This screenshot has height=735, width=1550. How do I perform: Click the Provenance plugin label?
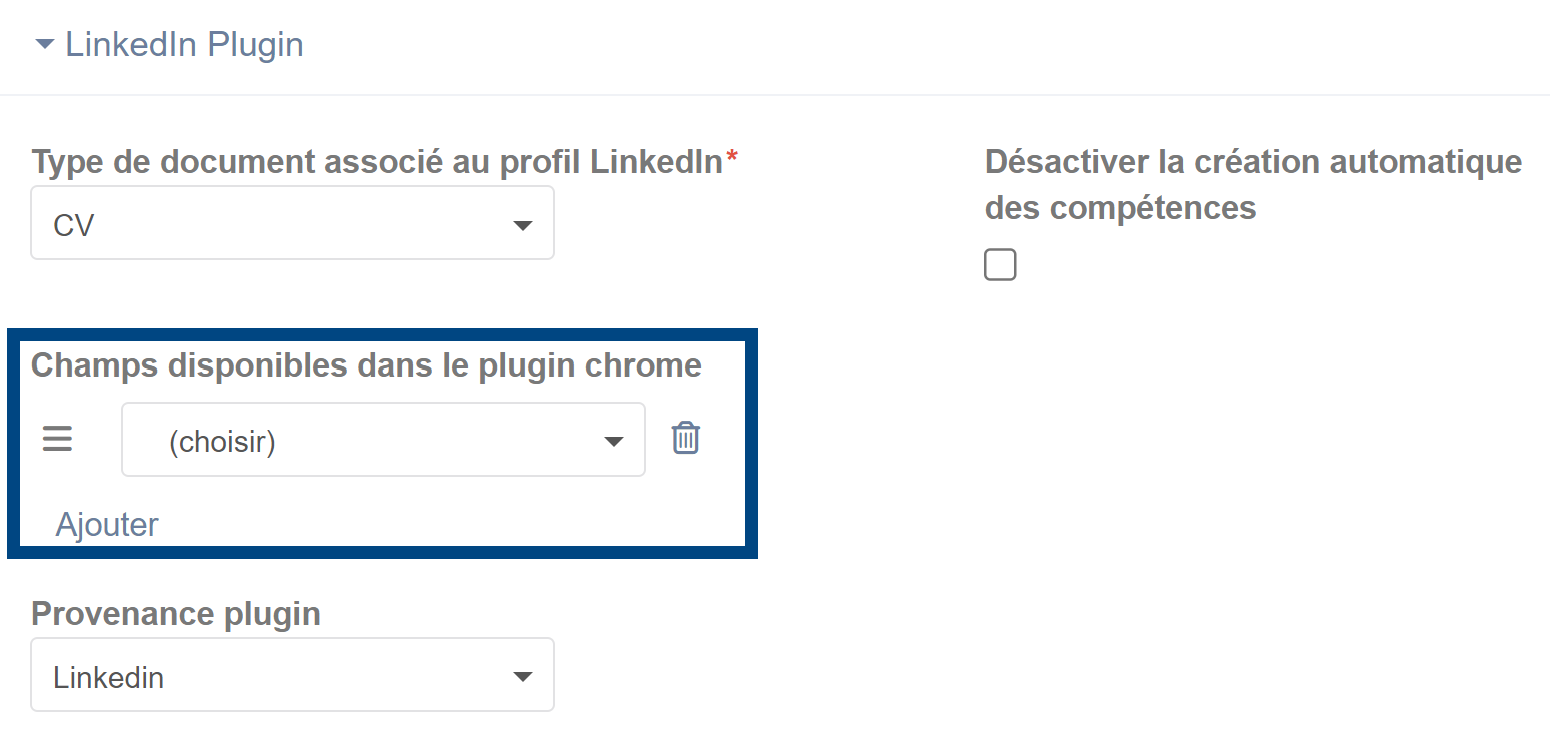(x=176, y=613)
